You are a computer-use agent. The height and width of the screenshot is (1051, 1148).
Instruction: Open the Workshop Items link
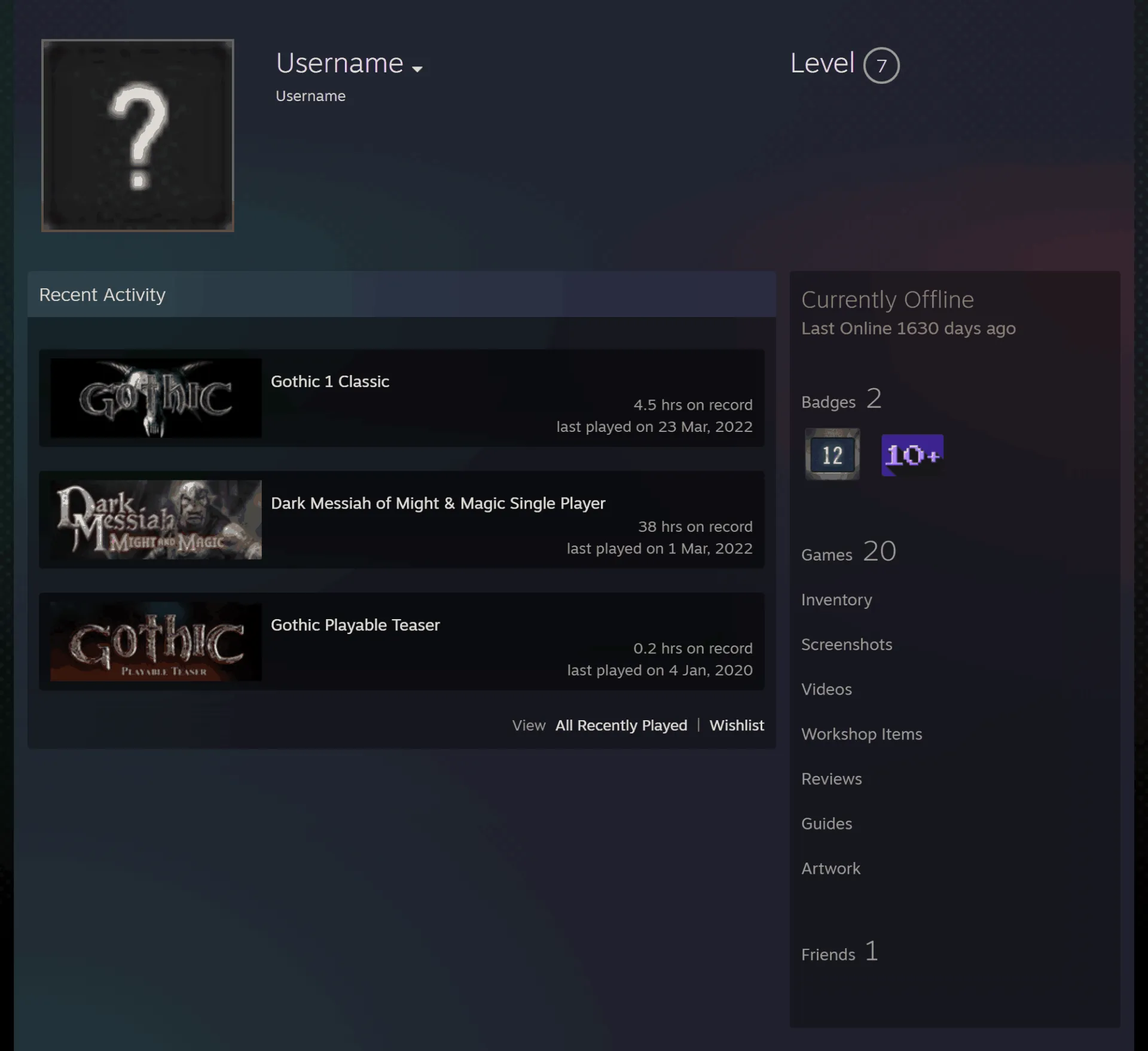(862, 734)
